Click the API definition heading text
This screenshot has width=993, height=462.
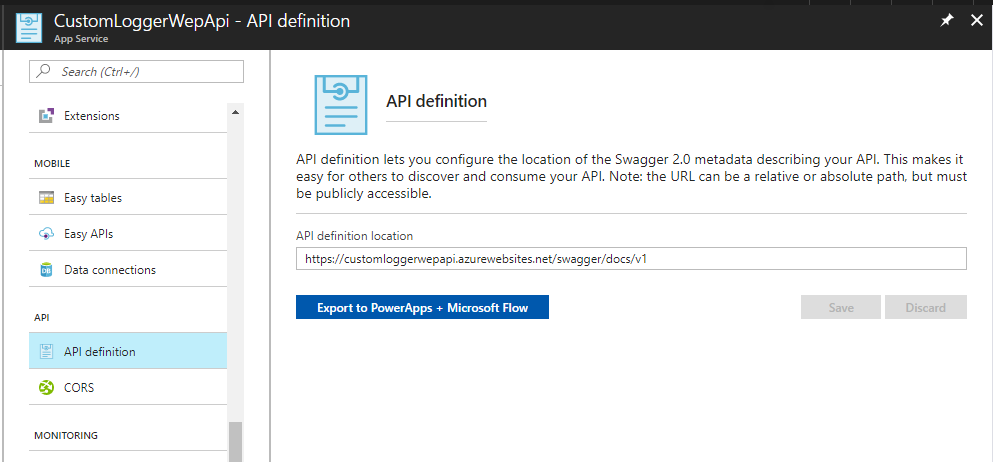point(436,101)
